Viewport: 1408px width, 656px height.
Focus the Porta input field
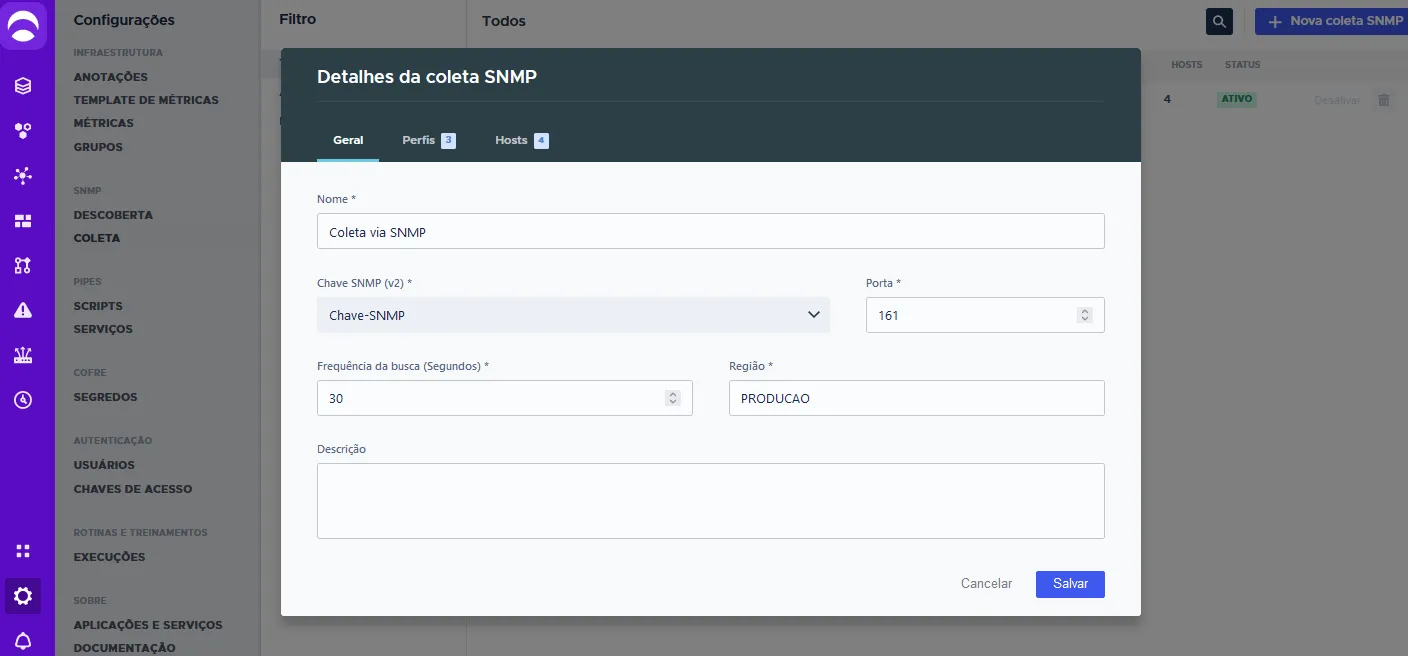click(985, 315)
